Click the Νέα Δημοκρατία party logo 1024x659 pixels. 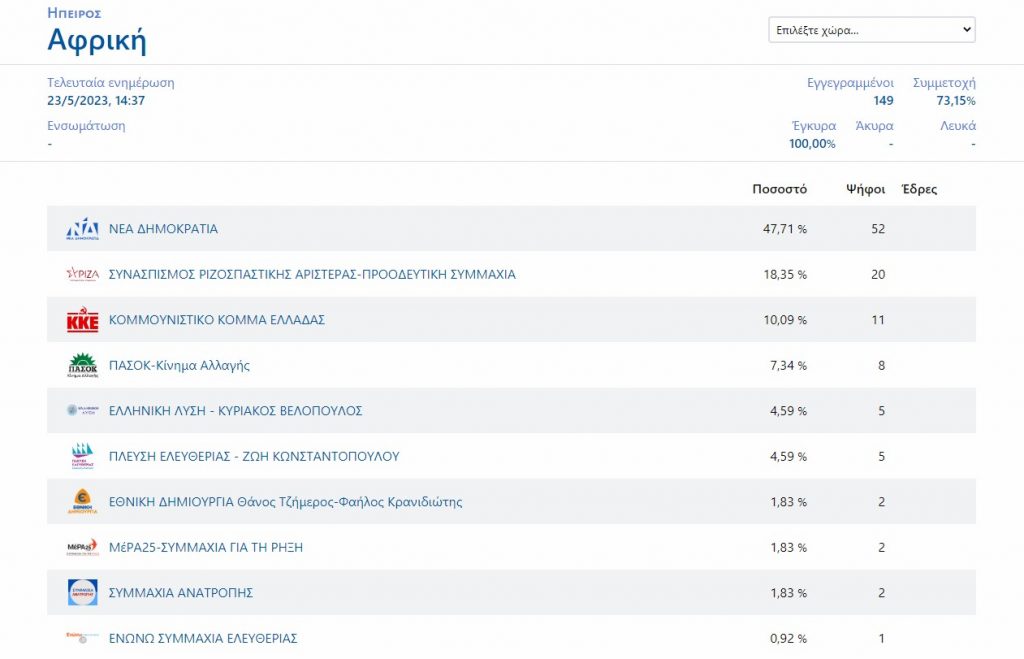click(x=82, y=229)
